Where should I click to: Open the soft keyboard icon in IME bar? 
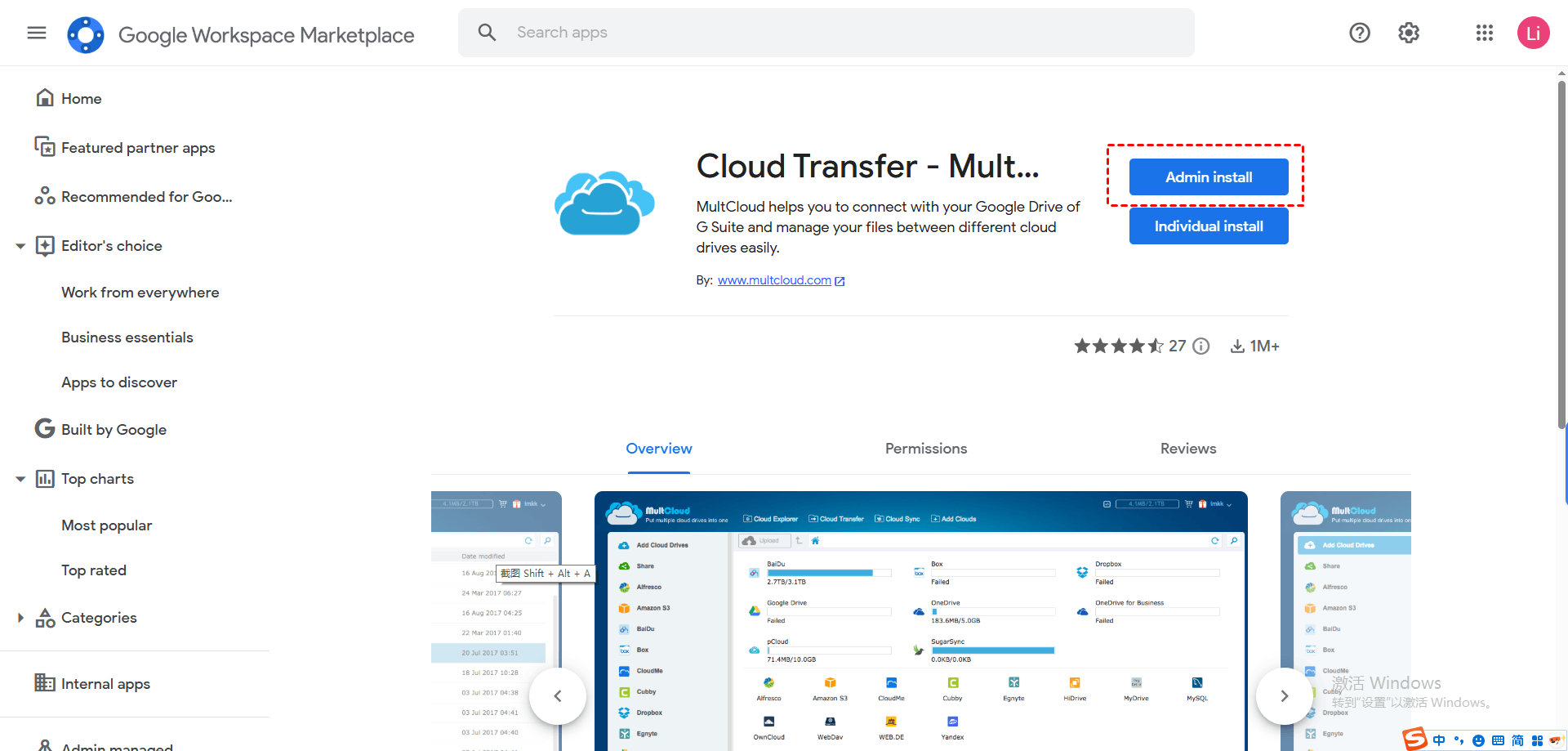click(x=1498, y=740)
